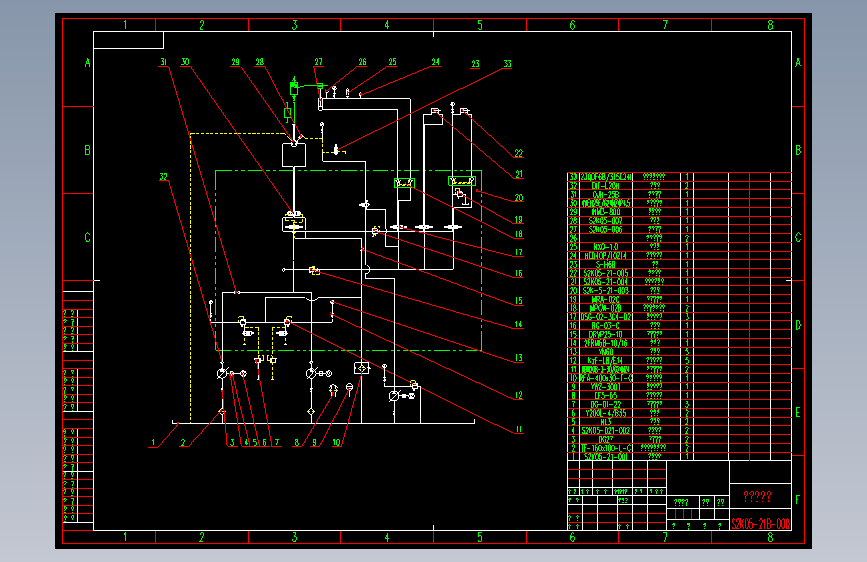Click callout number 32 on left side

[163, 177]
